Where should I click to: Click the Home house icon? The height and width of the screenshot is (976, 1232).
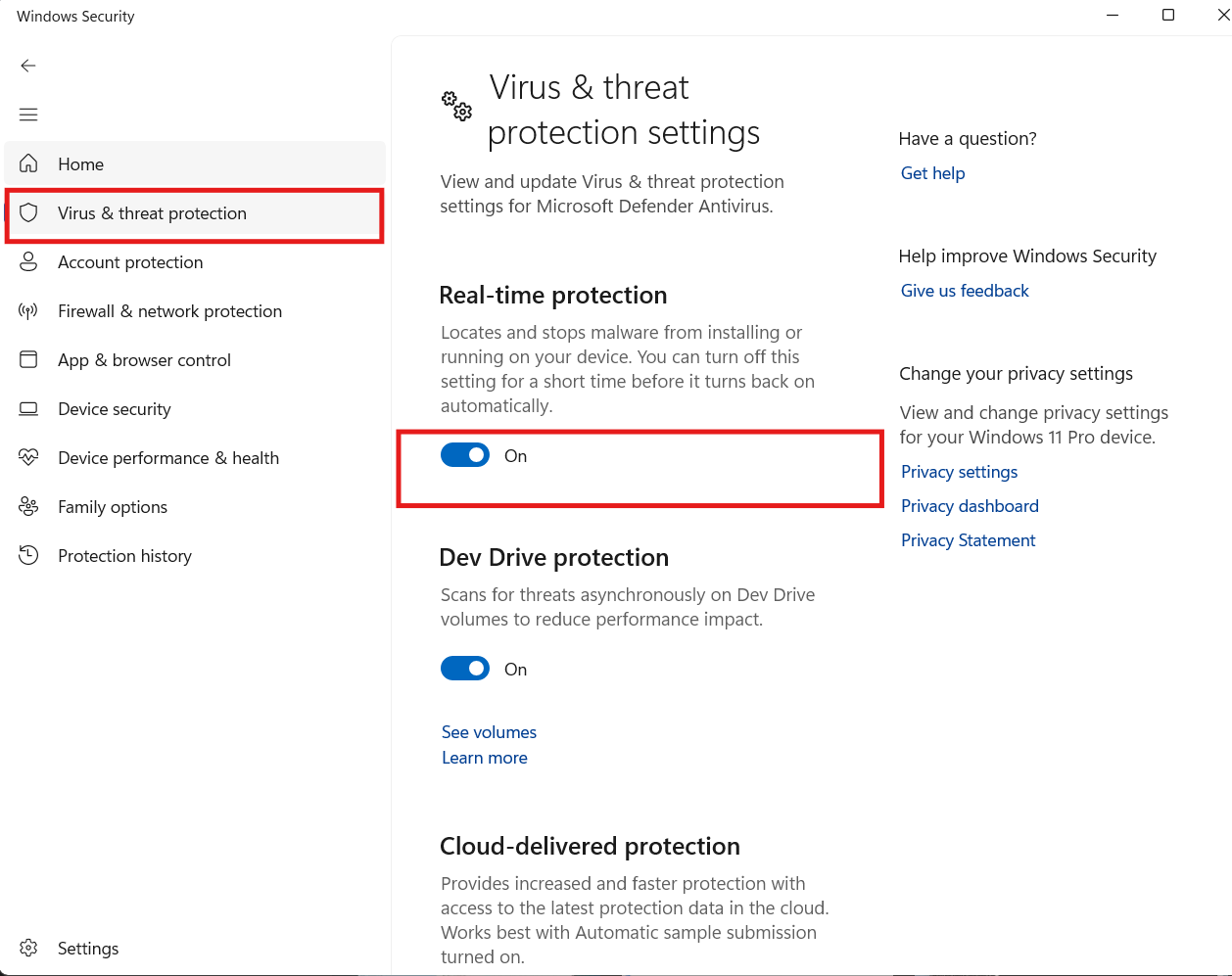click(29, 163)
